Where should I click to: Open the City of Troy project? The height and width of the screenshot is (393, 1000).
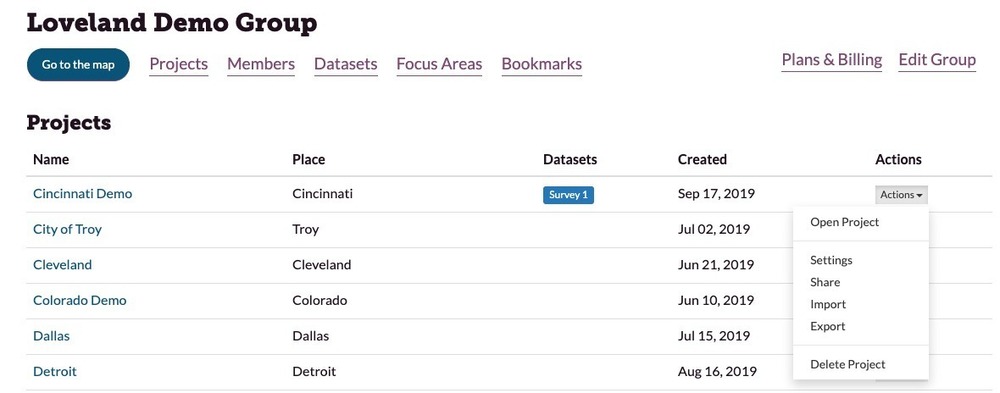[x=67, y=229]
